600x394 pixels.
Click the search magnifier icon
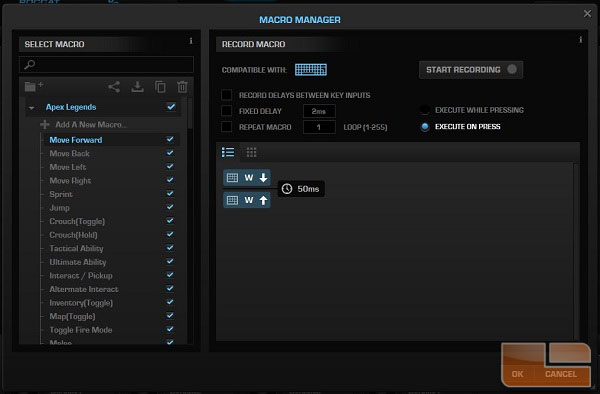pos(29,64)
